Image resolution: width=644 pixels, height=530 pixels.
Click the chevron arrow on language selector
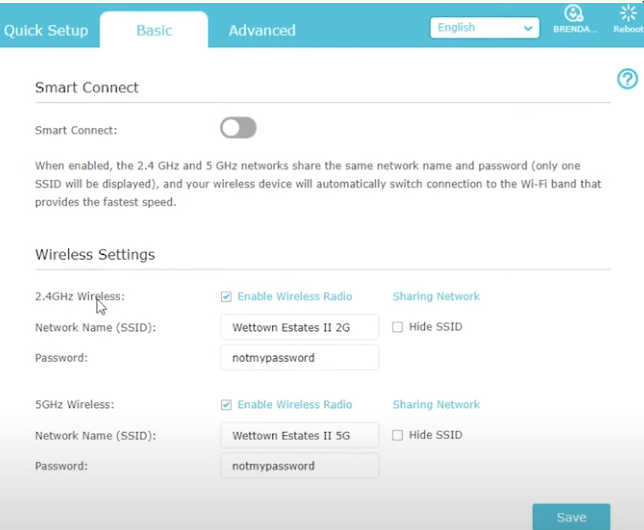[528, 29]
